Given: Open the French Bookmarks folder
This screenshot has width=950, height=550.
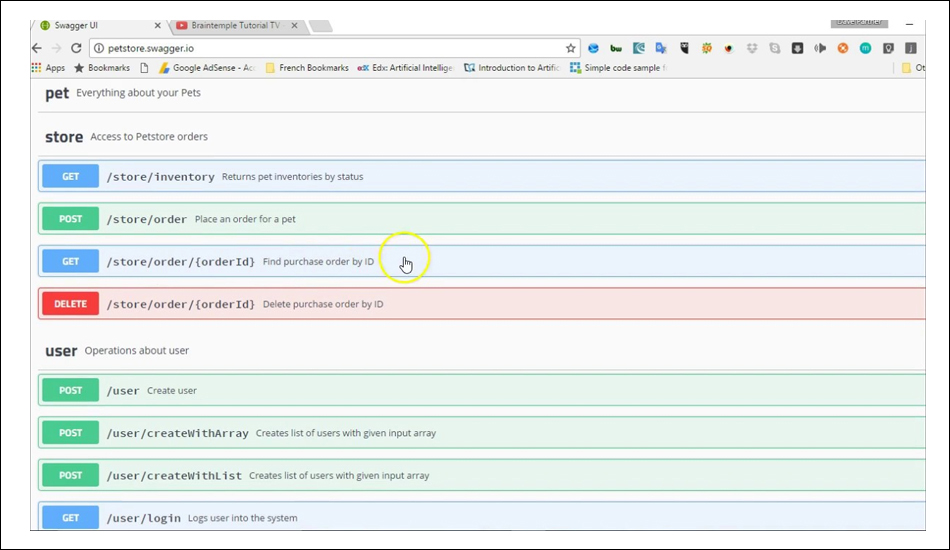Looking at the screenshot, I should pyautogui.click(x=307, y=68).
